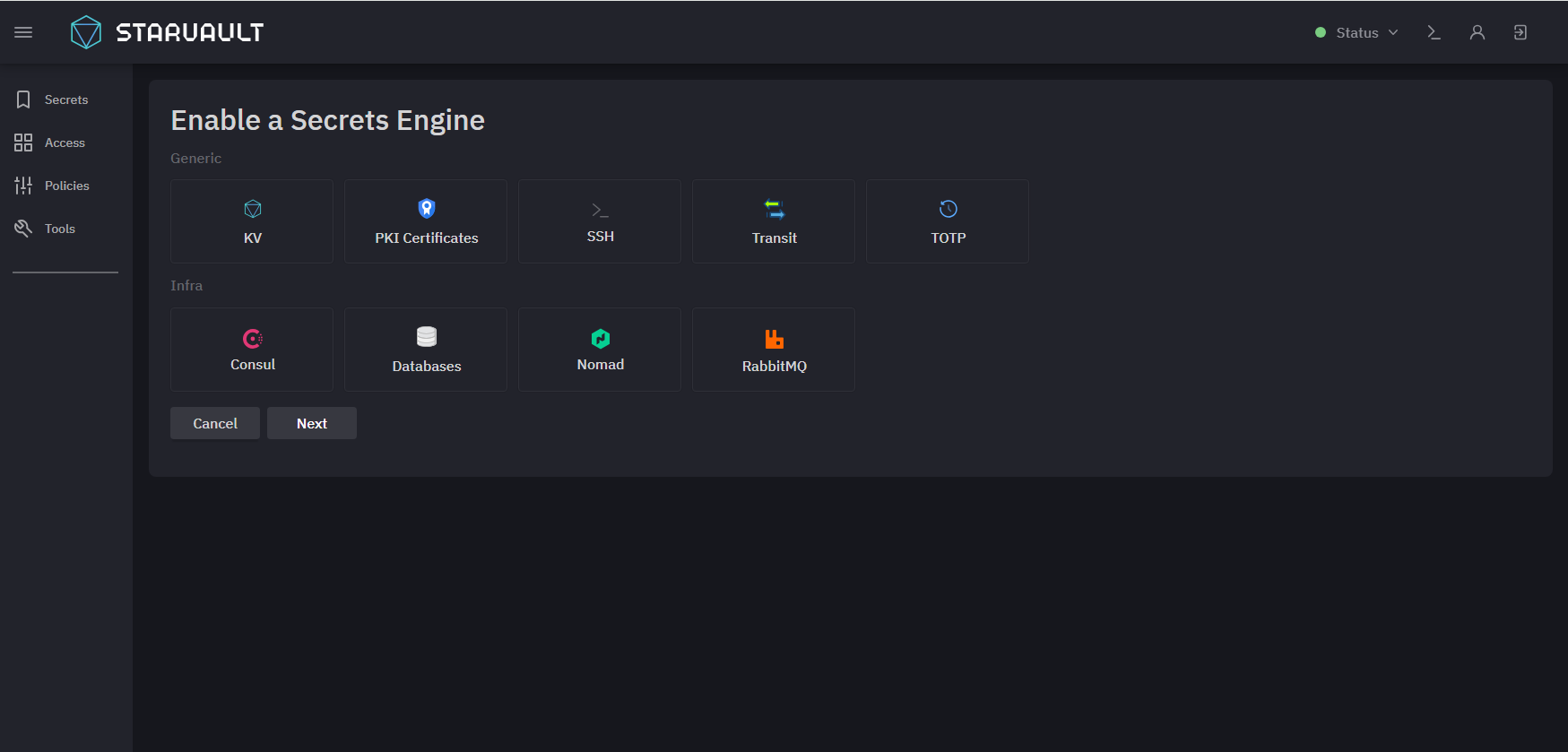Click the "Generic" section label
Viewport: 1568px width, 752px height.
point(196,158)
